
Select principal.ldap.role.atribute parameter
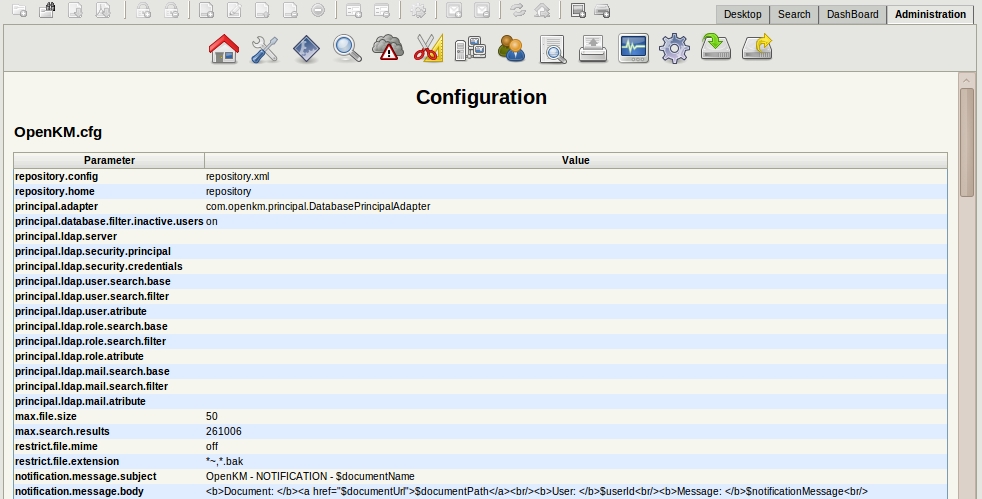[x=80, y=357]
